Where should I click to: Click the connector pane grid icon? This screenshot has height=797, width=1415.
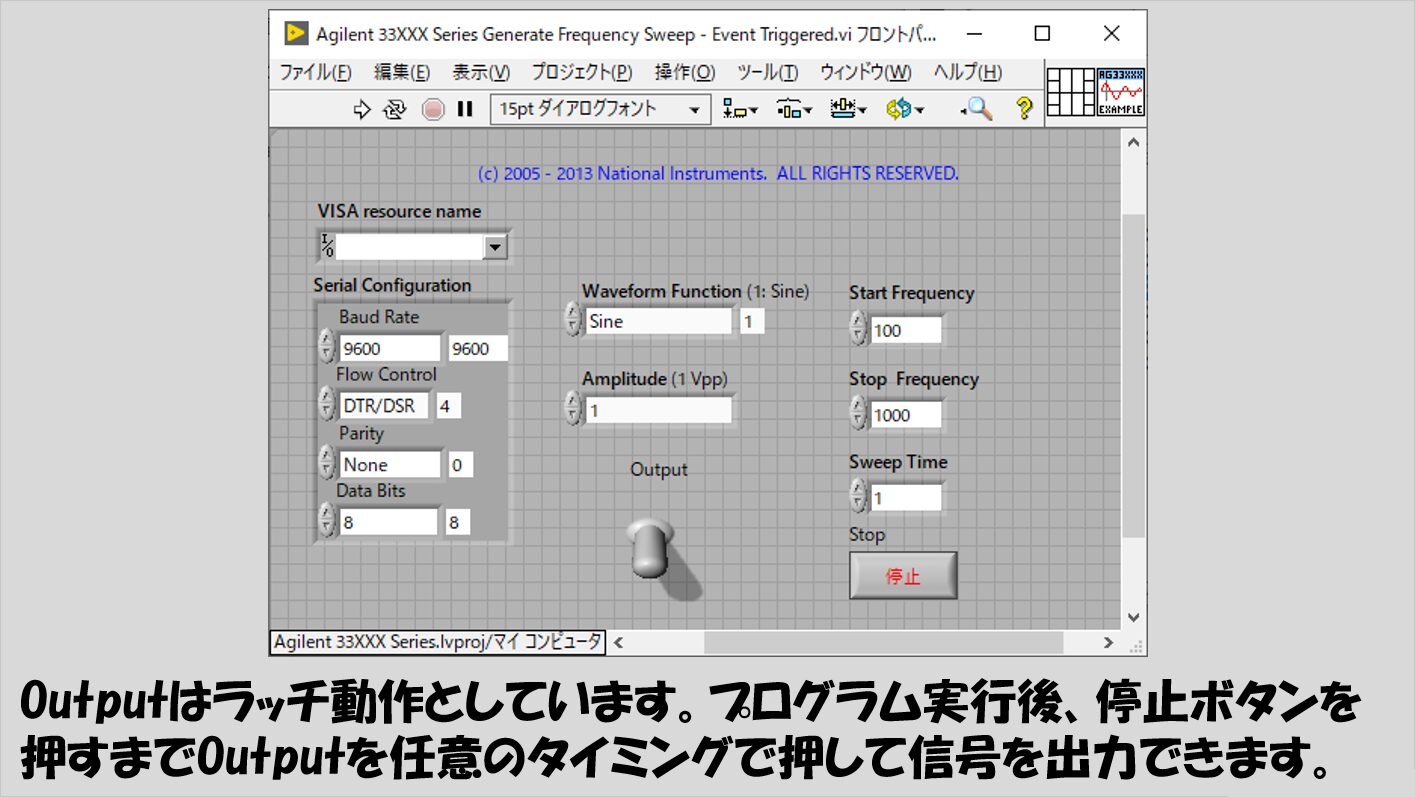pyautogui.click(x=1071, y=92)
